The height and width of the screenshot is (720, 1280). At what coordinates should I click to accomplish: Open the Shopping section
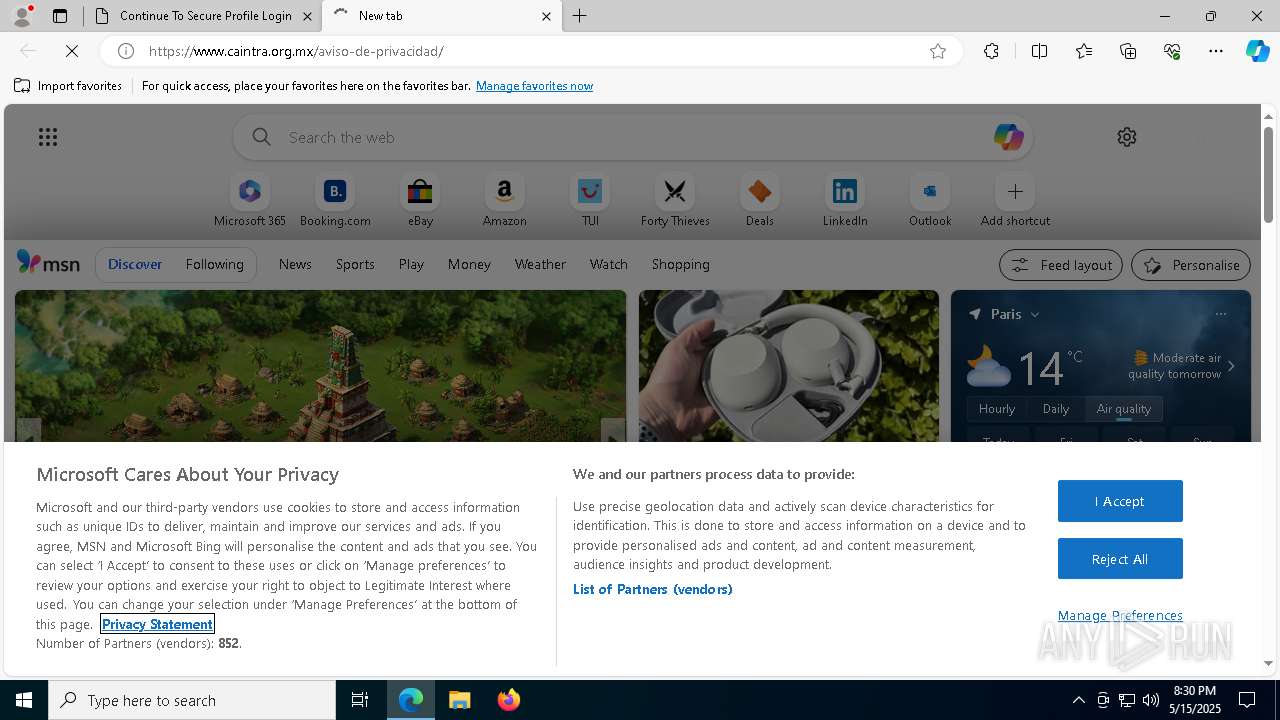(681, 264)
